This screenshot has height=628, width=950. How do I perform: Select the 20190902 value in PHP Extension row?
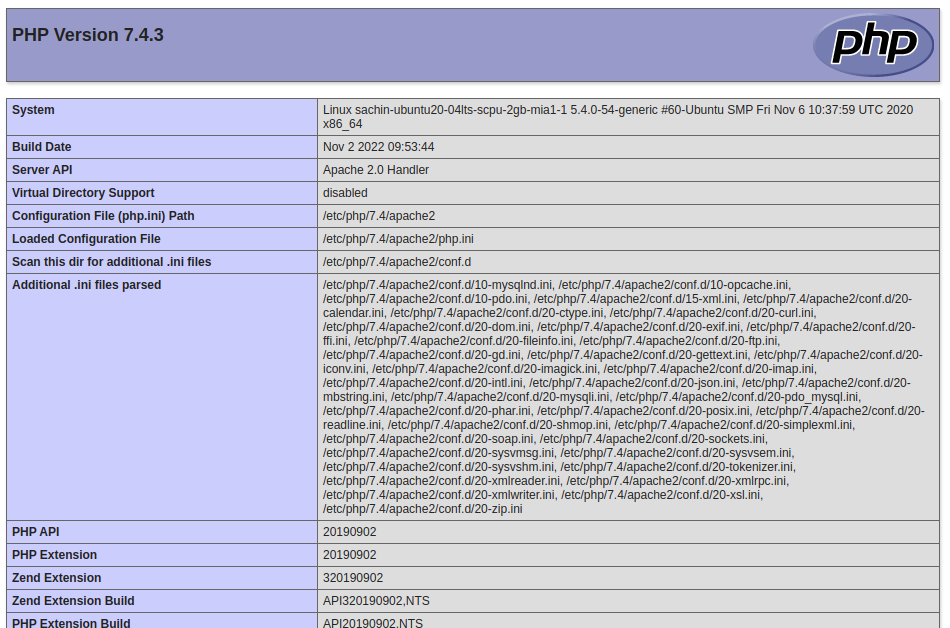[x=350, y=555]
